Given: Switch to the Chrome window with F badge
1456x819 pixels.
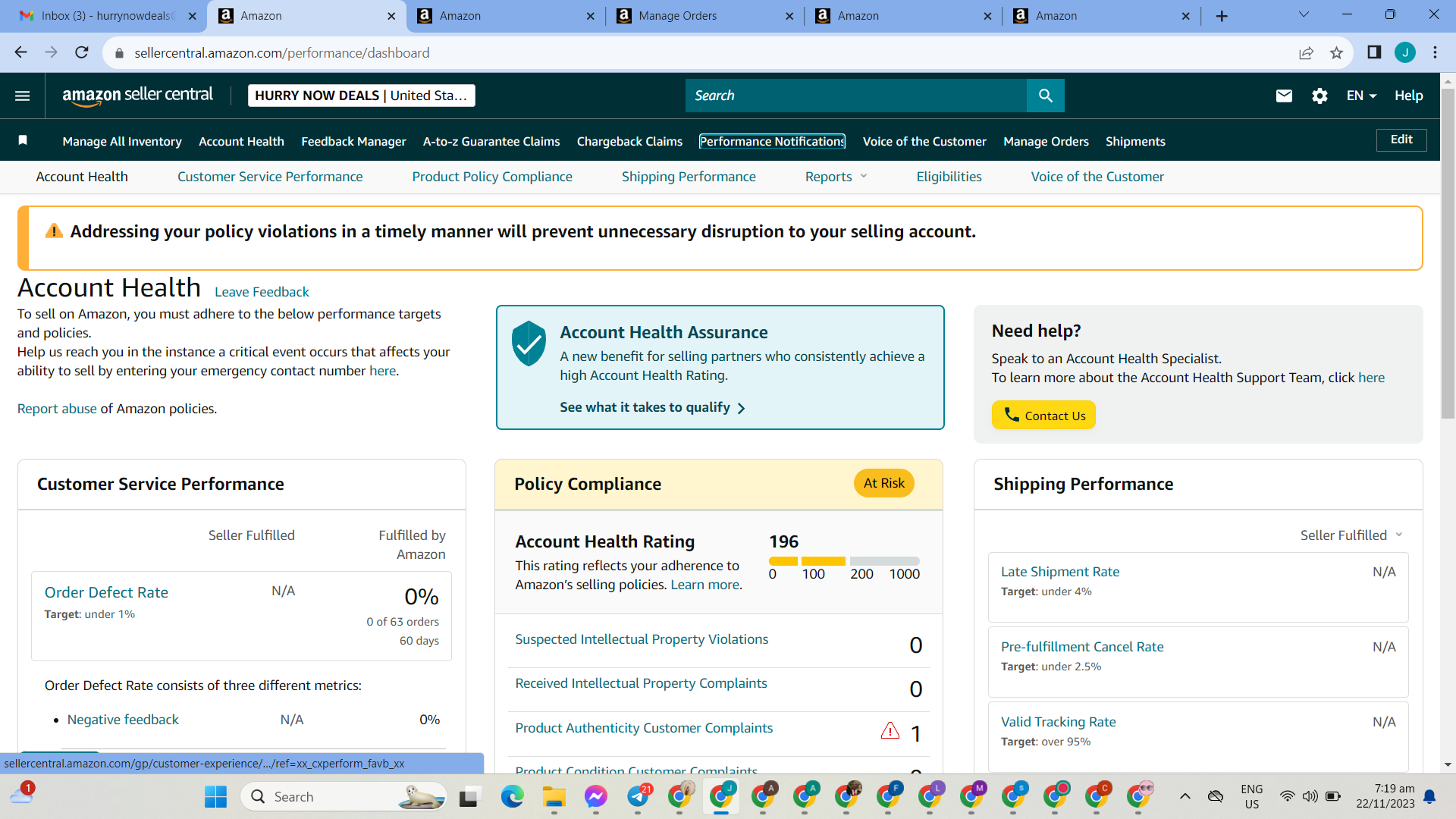Looking at the screenshot, I should point(888,796).
